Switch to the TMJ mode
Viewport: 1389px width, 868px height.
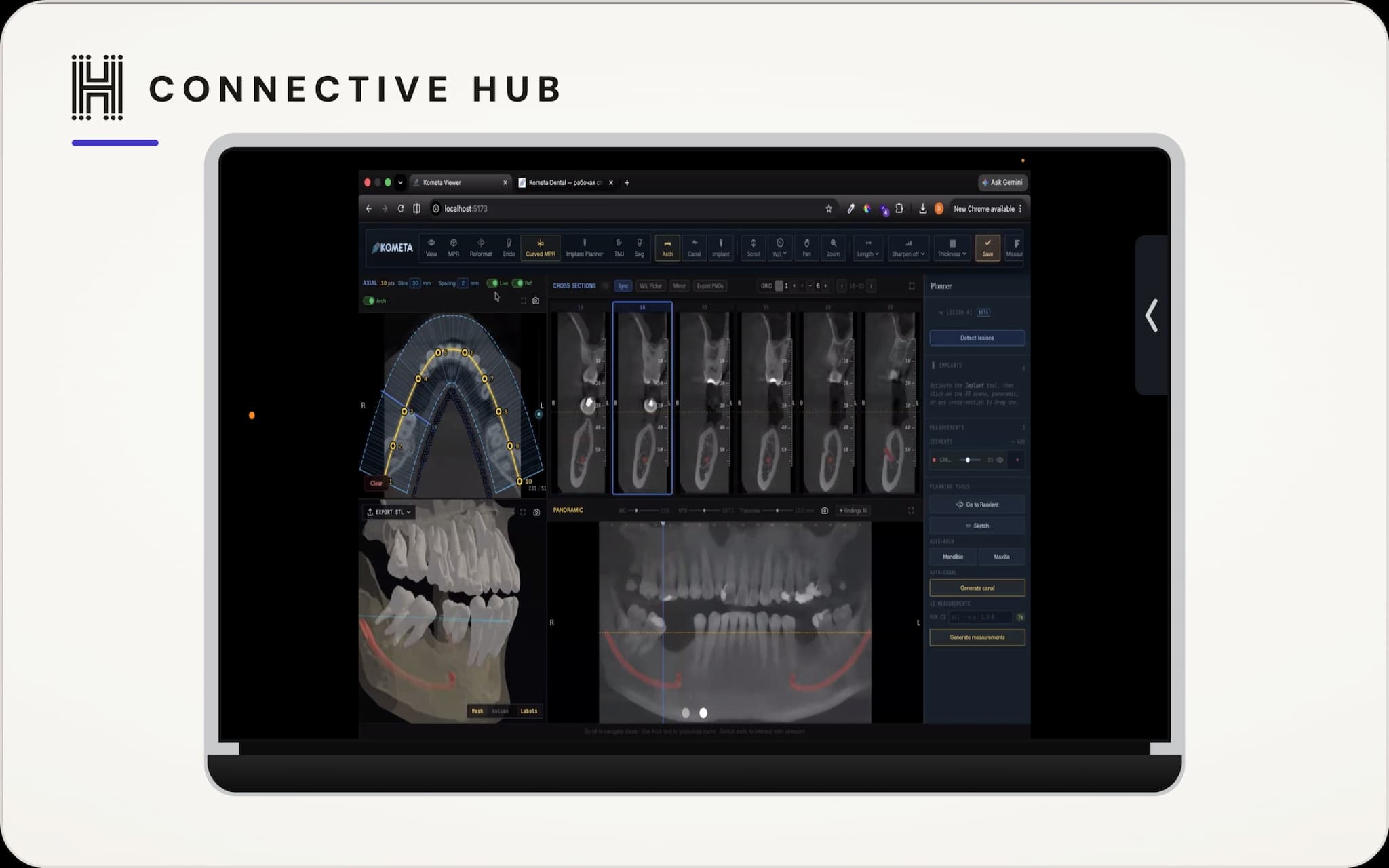coord(619,248)
